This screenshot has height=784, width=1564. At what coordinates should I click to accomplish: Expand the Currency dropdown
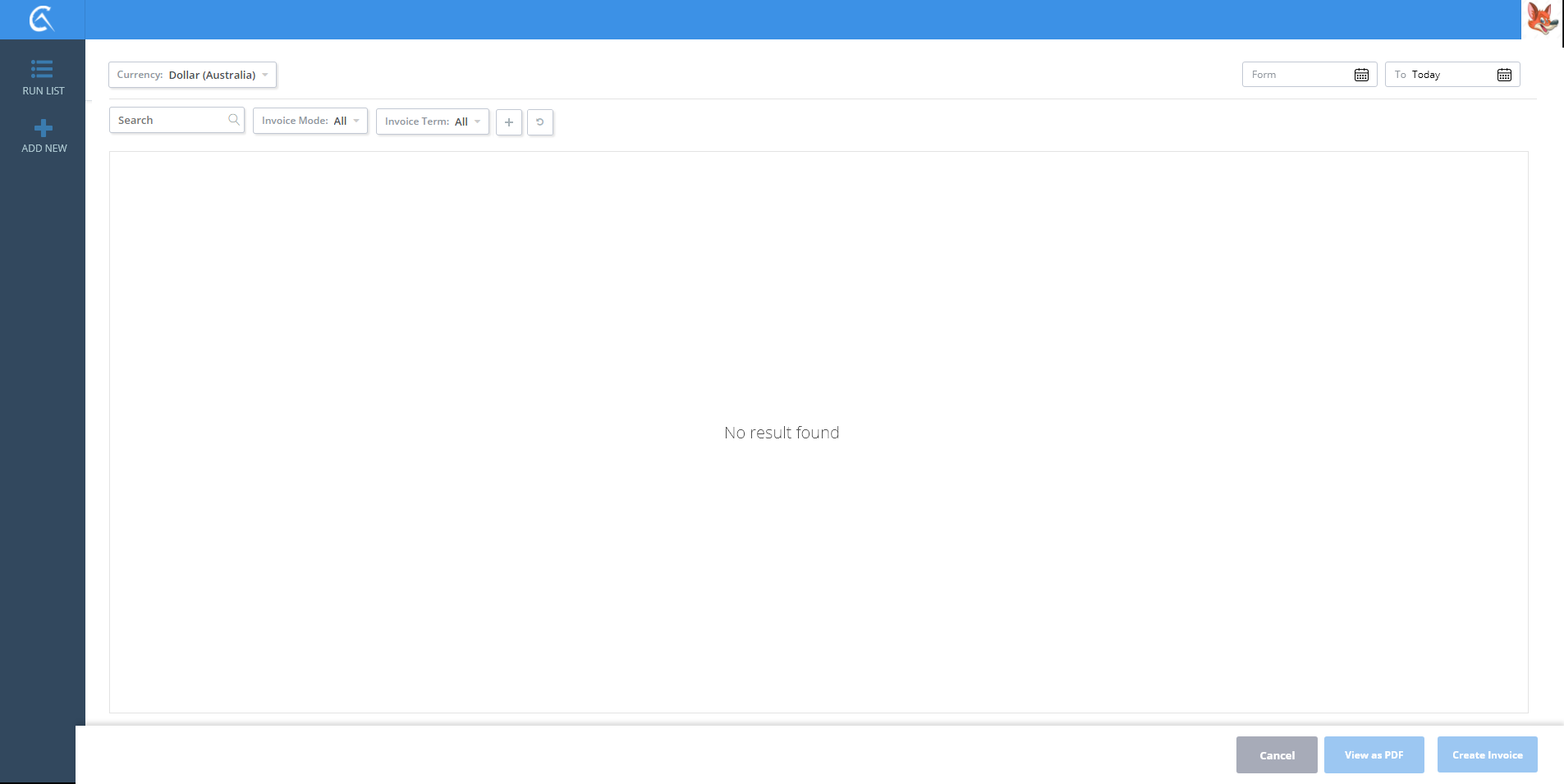(x=192, y=75)
